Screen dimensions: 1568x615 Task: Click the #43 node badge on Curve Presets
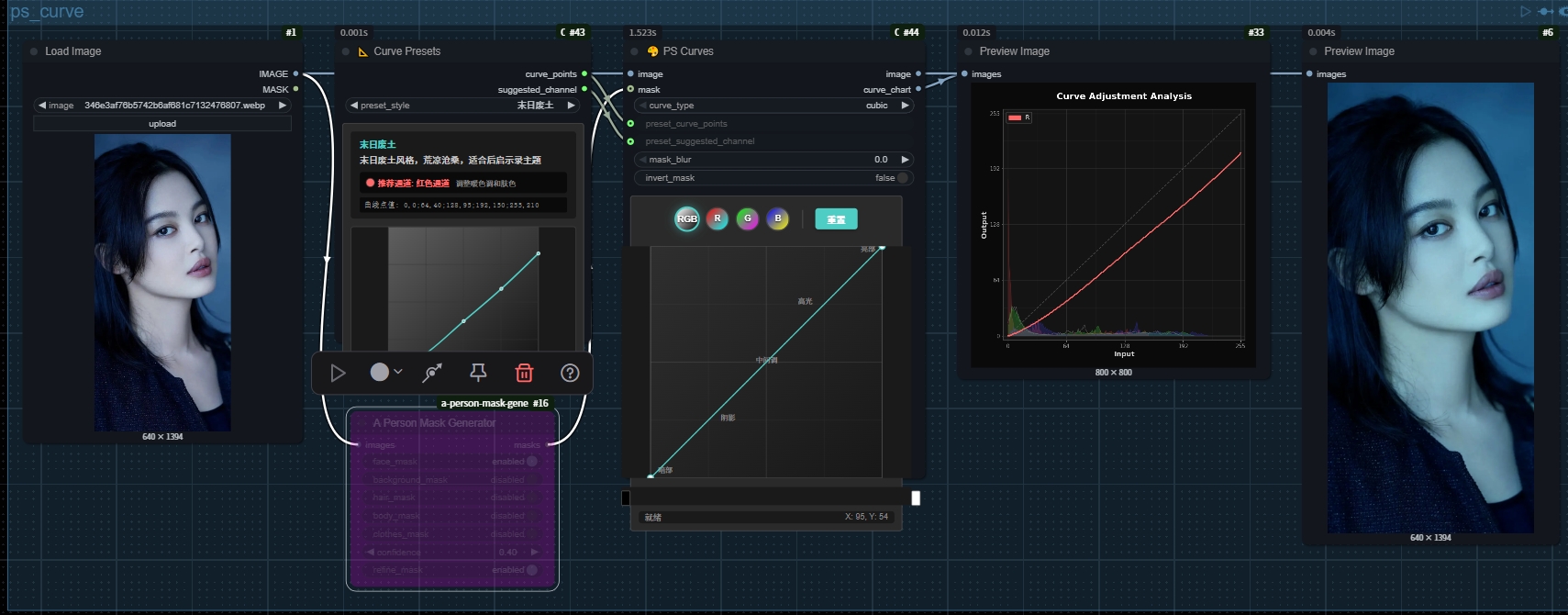coord(573,32)
